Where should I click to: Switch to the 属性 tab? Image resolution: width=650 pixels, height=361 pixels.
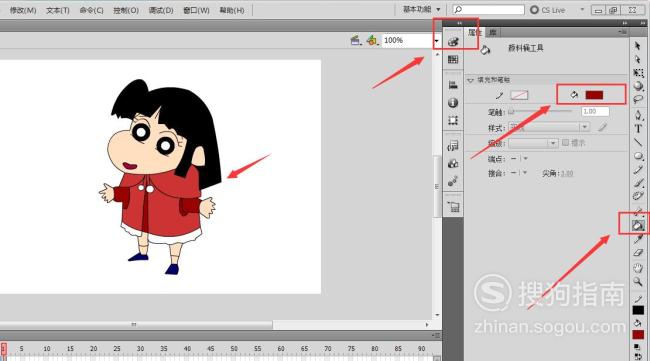(x=475, y=32)
